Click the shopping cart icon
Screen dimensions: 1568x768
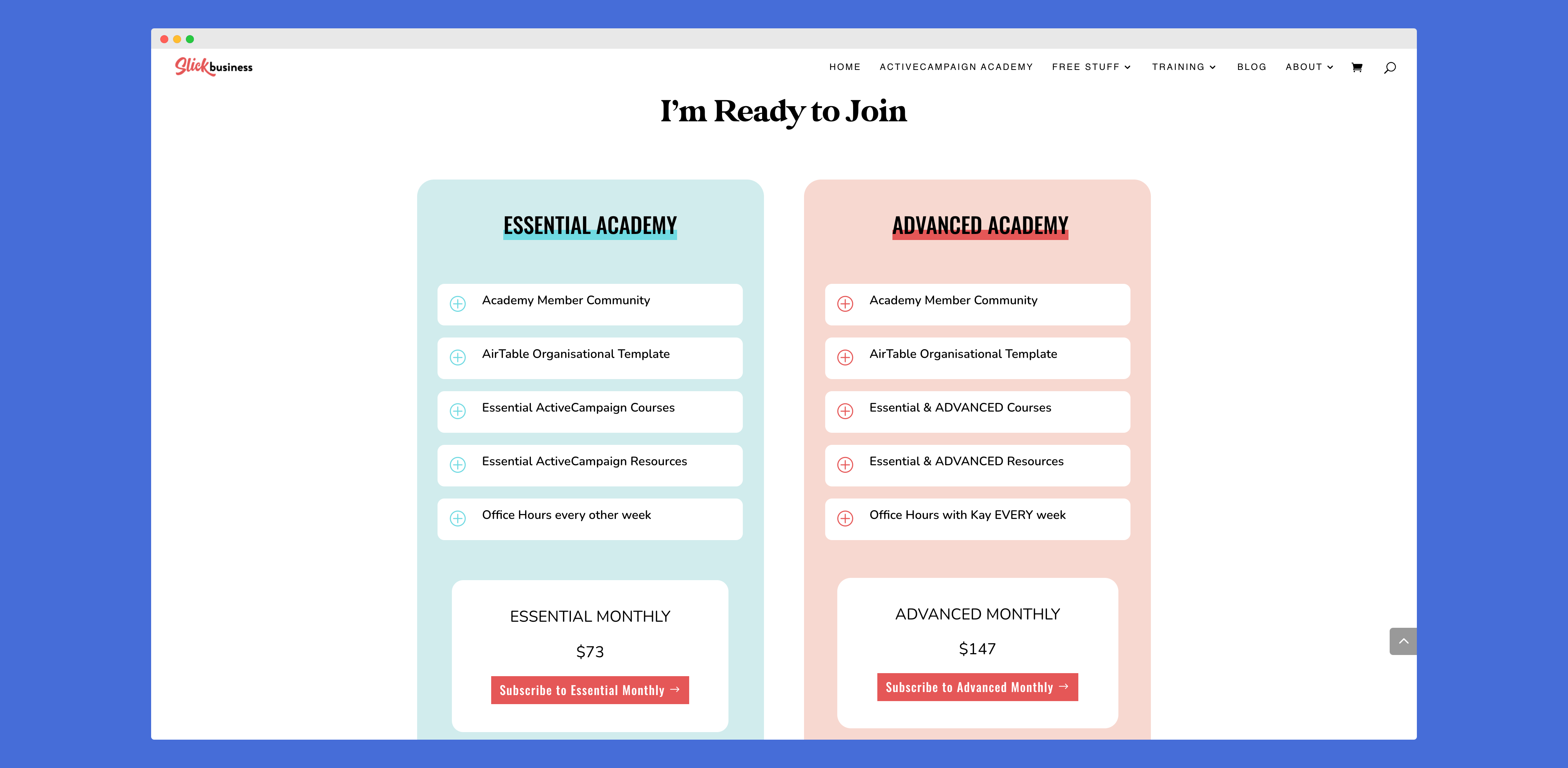click(x=1357, y=67)
